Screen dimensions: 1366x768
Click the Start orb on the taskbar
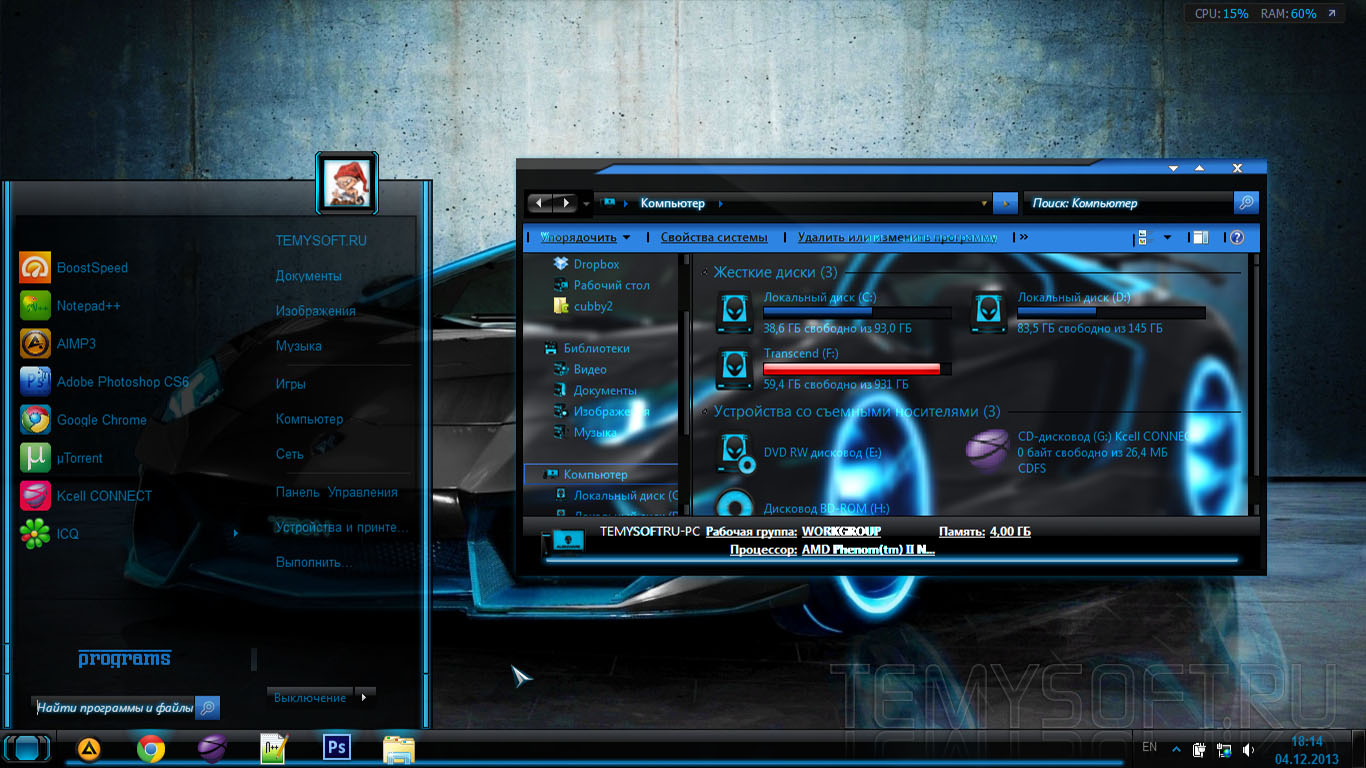[x=27, y=748]
